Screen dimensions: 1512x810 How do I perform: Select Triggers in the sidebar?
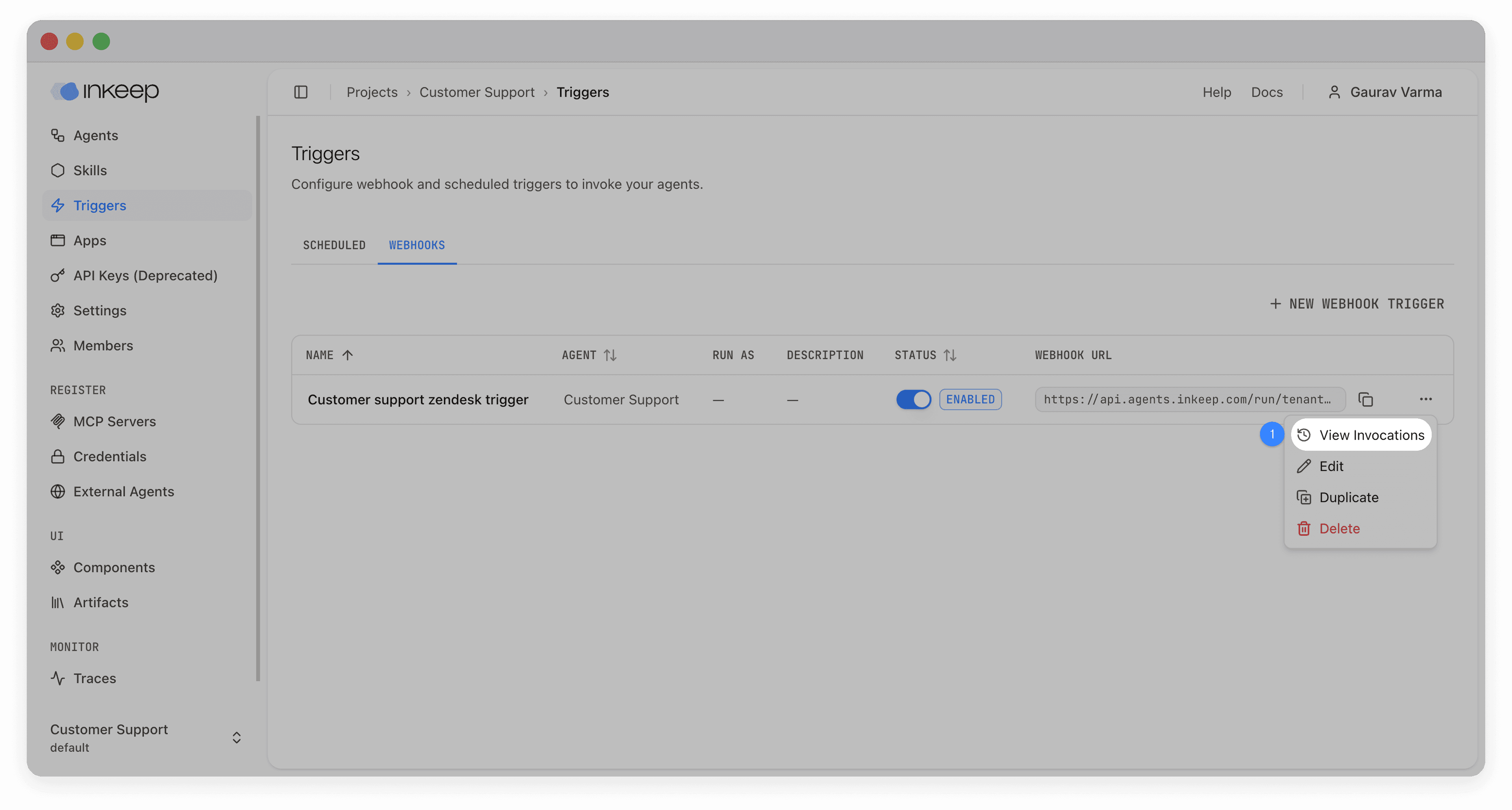(147, 205)
